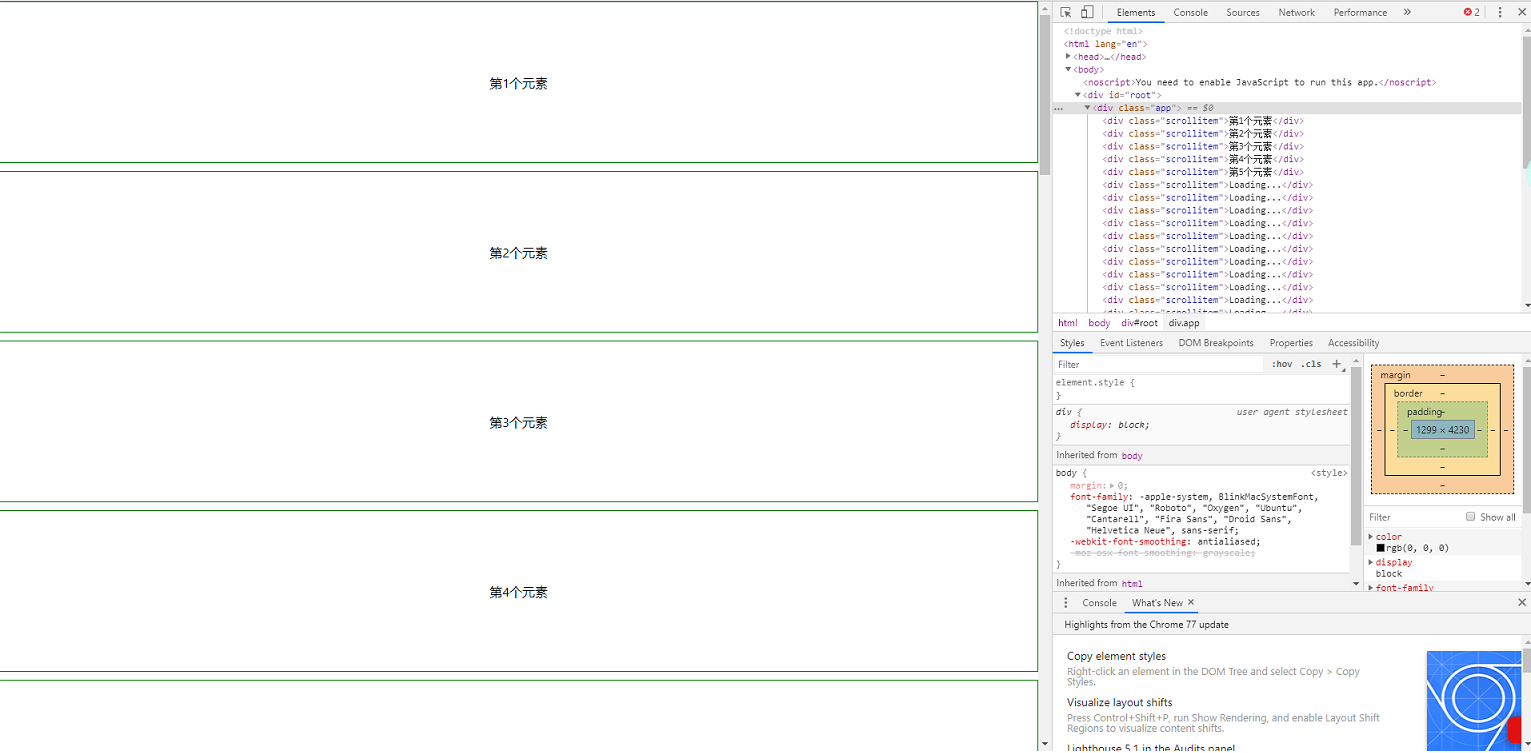The height and width of the screenshot is (753, 1531).
Task: Open the red error count indicator
Action: point(1472,12)
